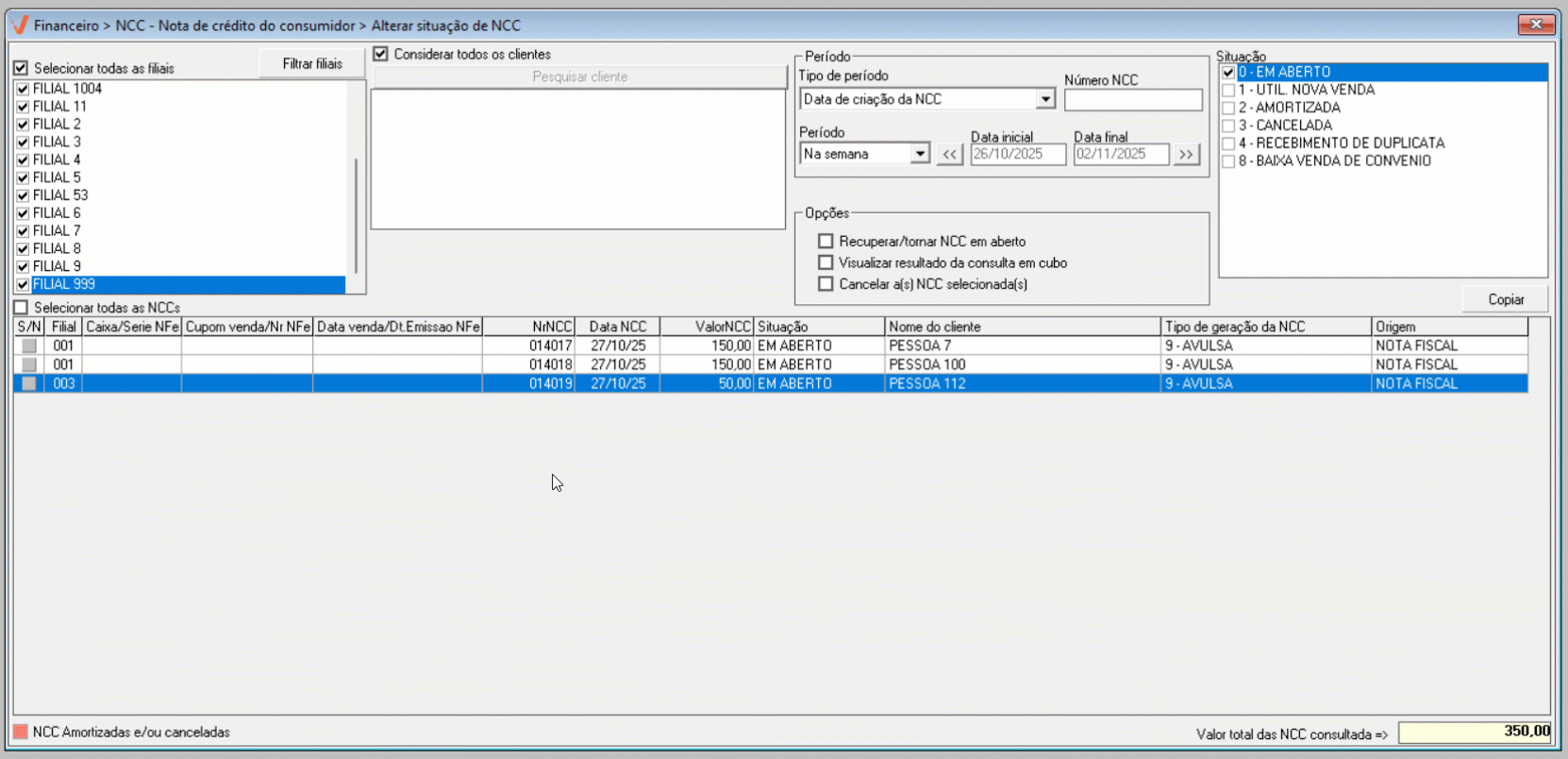Image resolution: width=1568 pixels, height=759 pixels.
Task: Close the Alterar situação de NCC window
Action: pyautogui.click(x=1536, y=25)
